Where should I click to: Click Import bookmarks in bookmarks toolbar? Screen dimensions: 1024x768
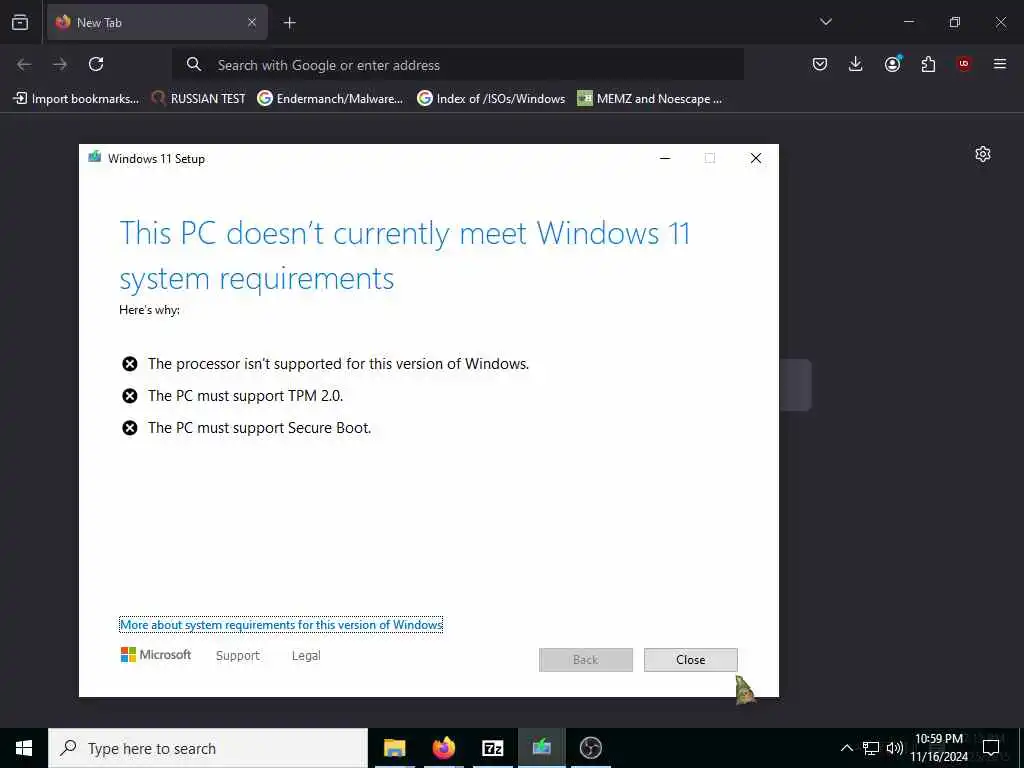click(x=76, y=99)
